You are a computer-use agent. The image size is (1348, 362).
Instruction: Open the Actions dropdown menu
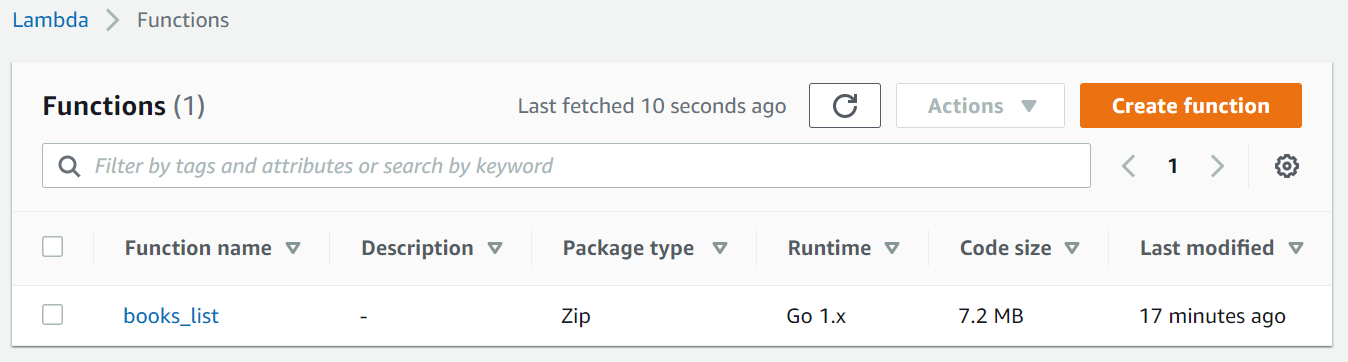pyautogui.click(x=980, y=106)
